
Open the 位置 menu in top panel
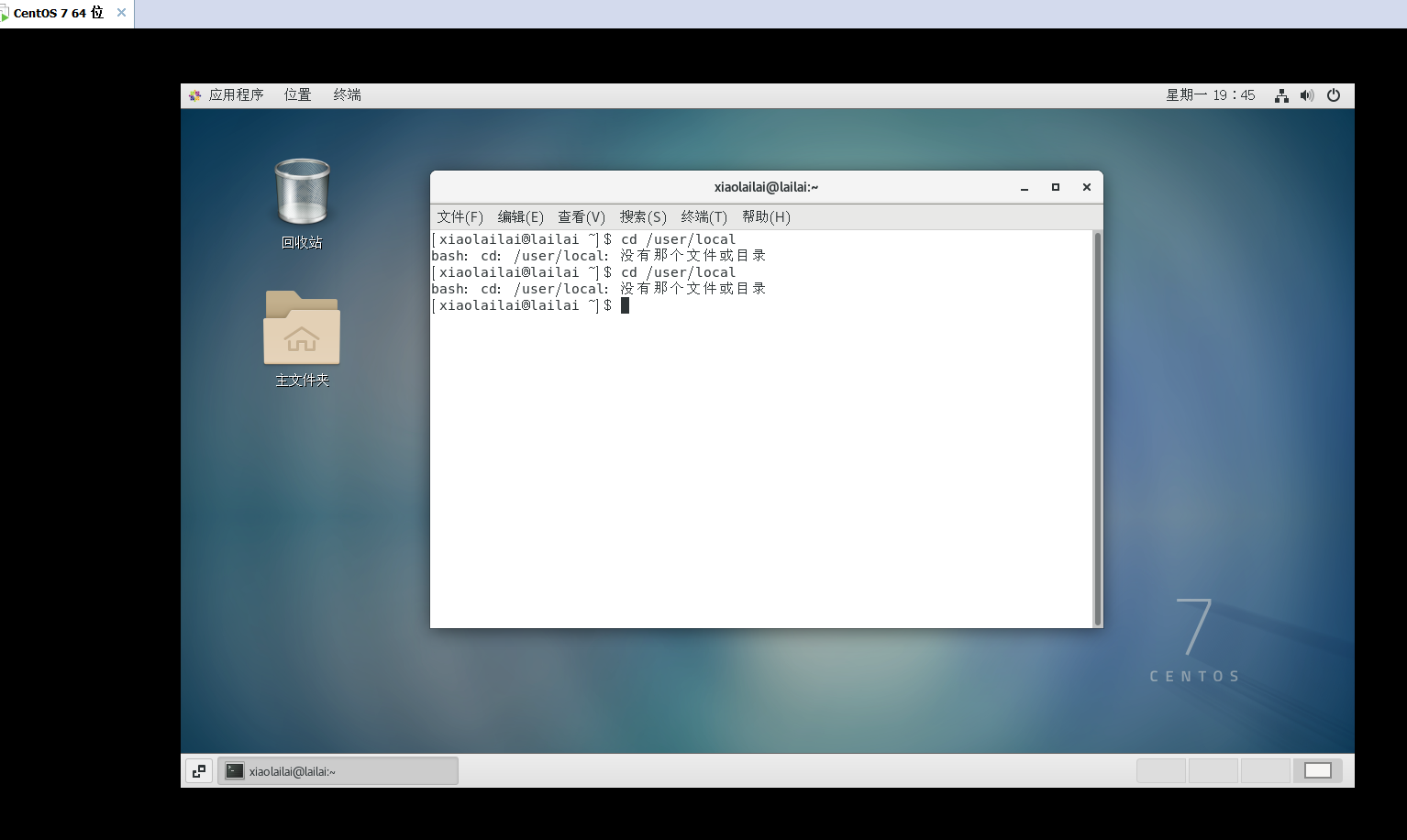pos(297,95)
